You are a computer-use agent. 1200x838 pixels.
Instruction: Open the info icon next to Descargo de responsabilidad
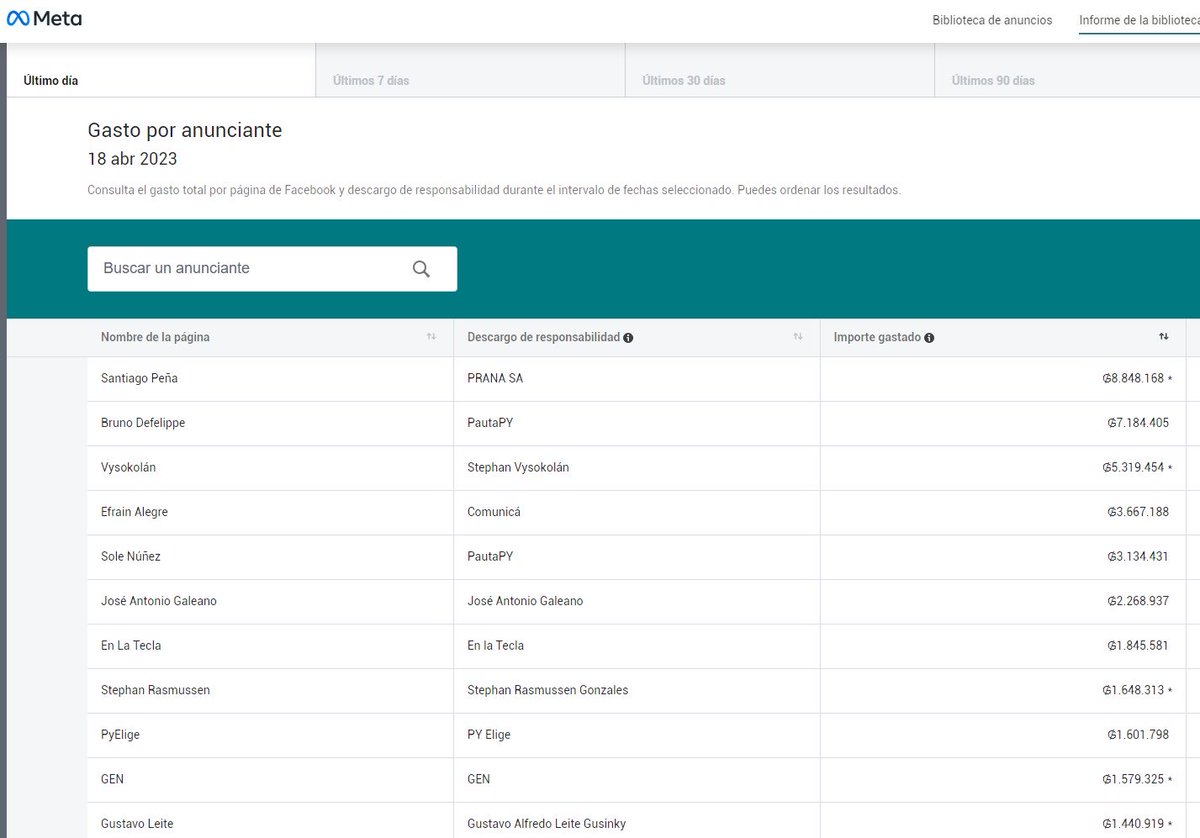[x=628, y=338]
